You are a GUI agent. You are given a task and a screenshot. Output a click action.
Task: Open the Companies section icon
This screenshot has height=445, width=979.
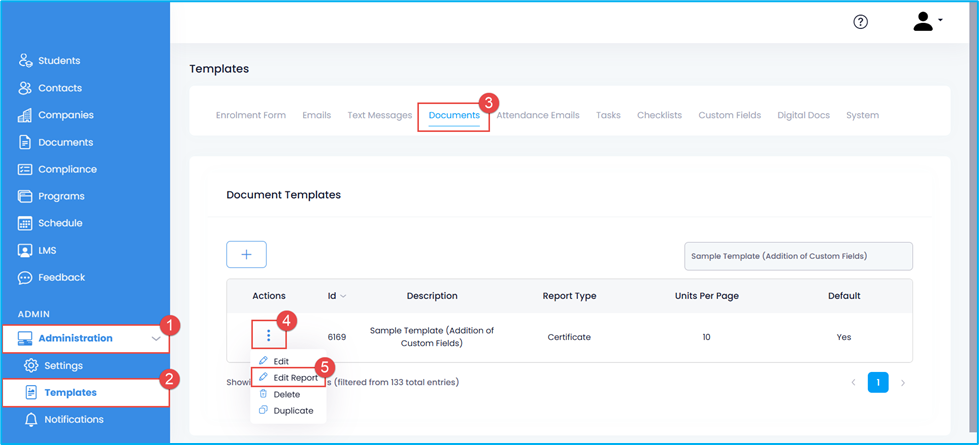(x=25, y=115)
